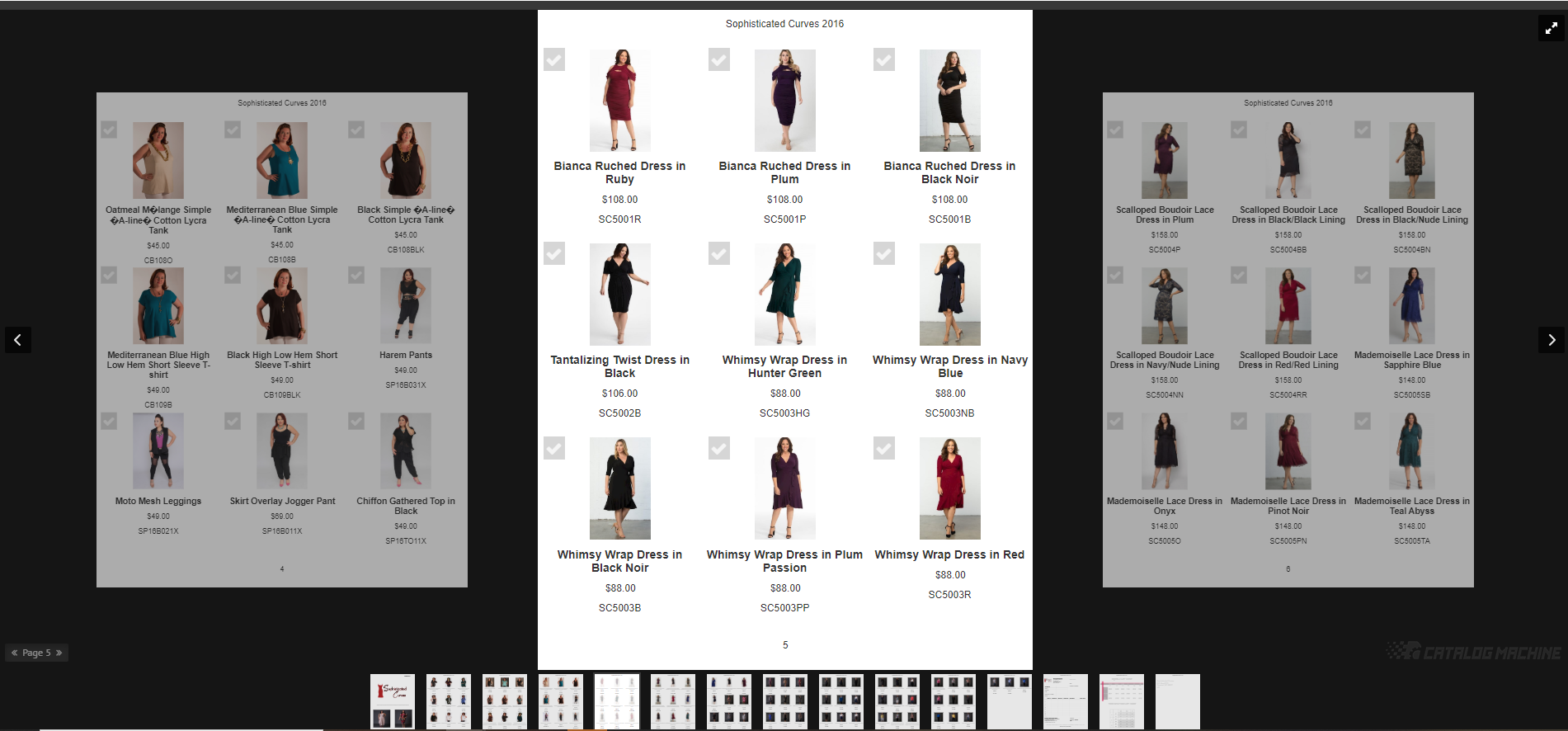1568x731 pixels.
Task: Open the thirteenth page thumbnail in strip
Action: [1066, 701]
